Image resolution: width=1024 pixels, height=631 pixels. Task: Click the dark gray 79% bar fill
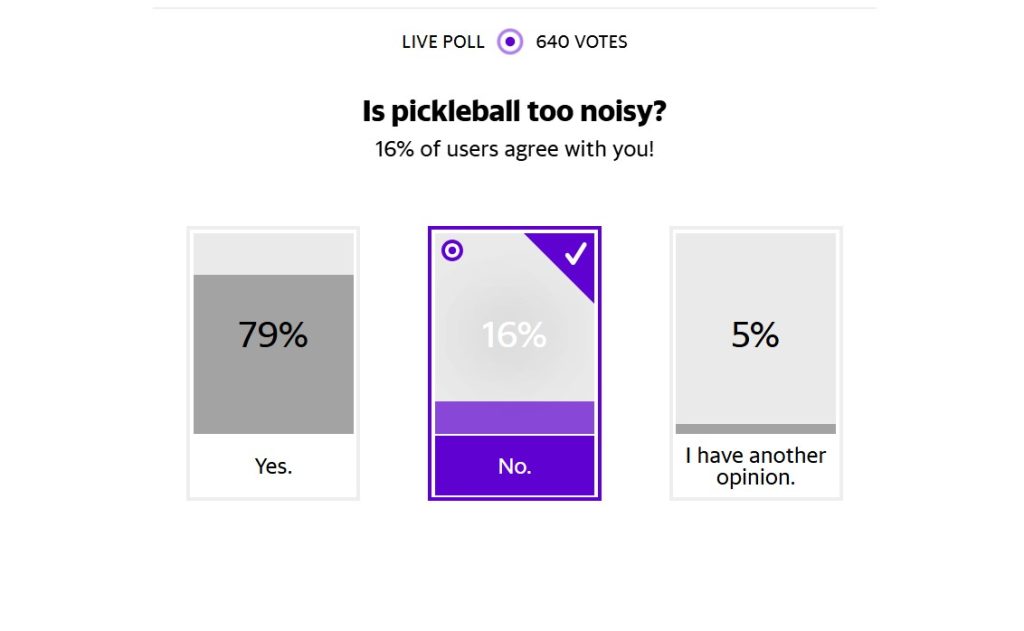[273, 354]
